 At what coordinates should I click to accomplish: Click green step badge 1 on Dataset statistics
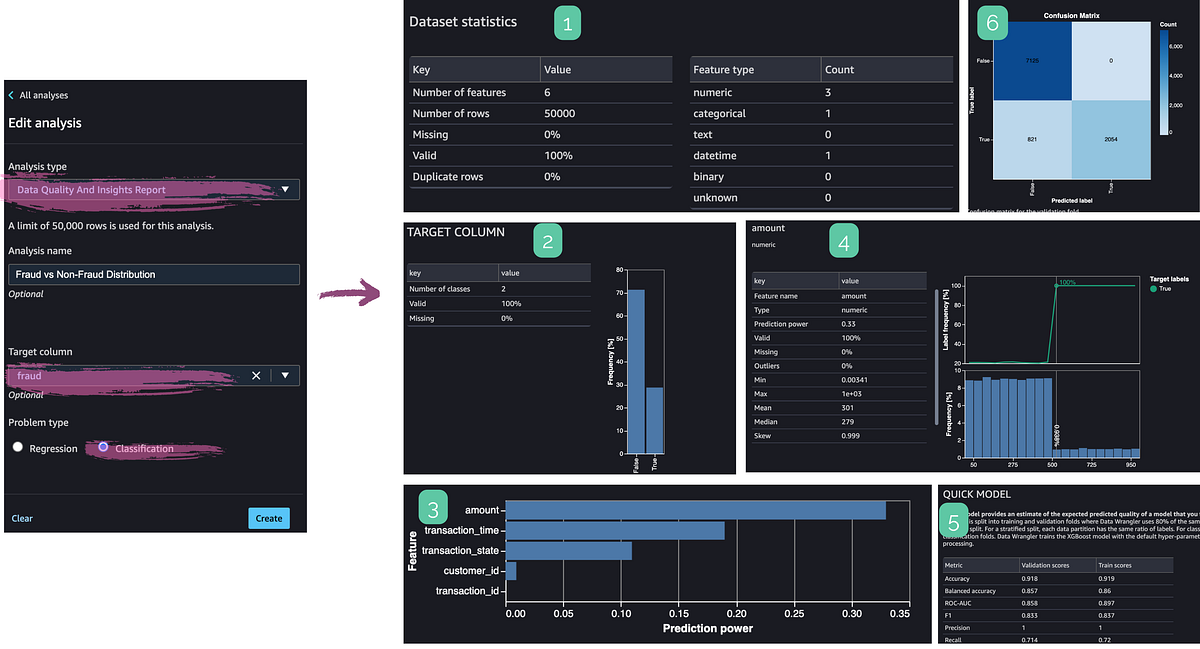[567, 21]
